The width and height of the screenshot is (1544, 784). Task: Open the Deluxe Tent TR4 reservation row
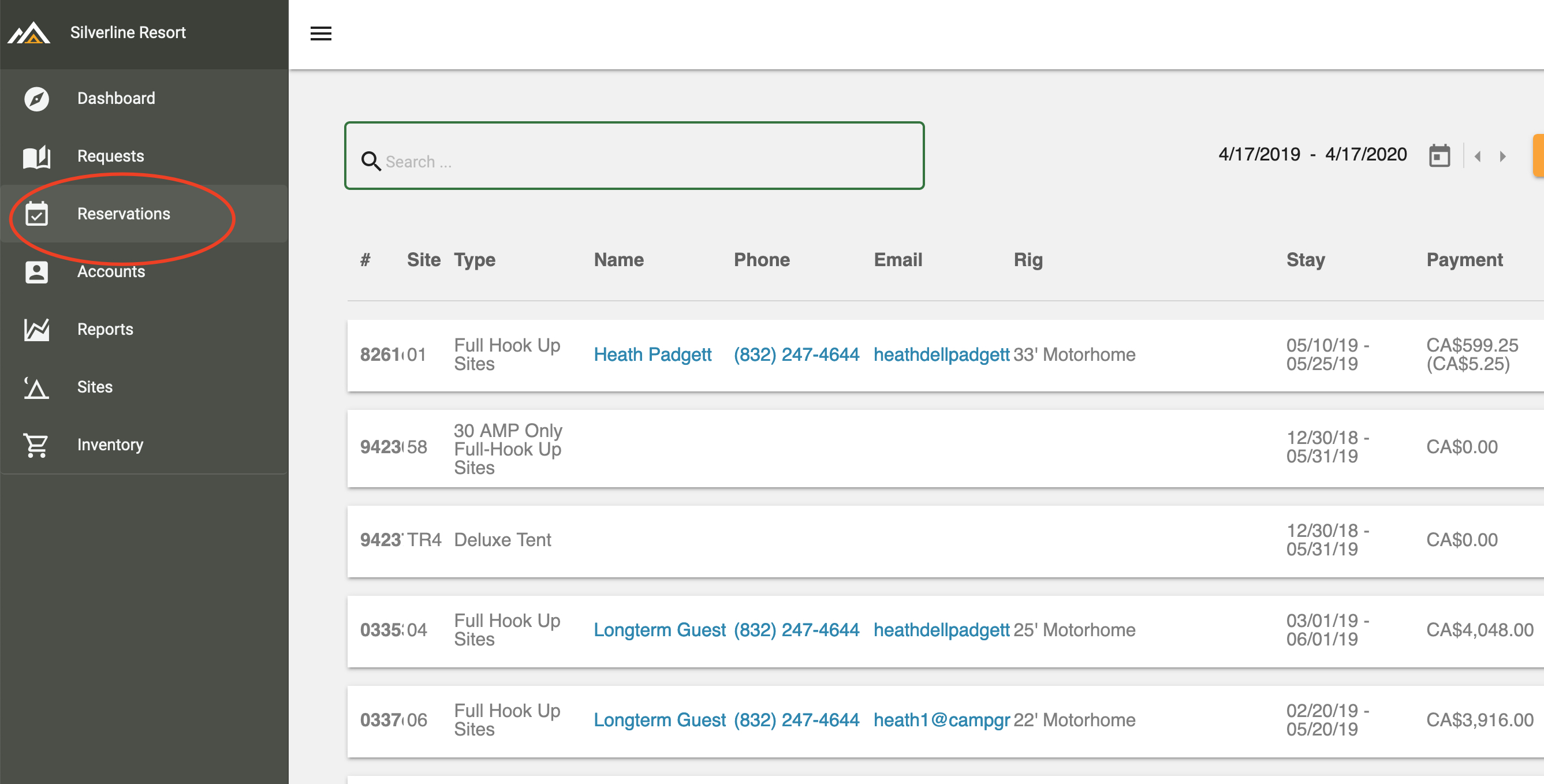(x=839, y=540)
